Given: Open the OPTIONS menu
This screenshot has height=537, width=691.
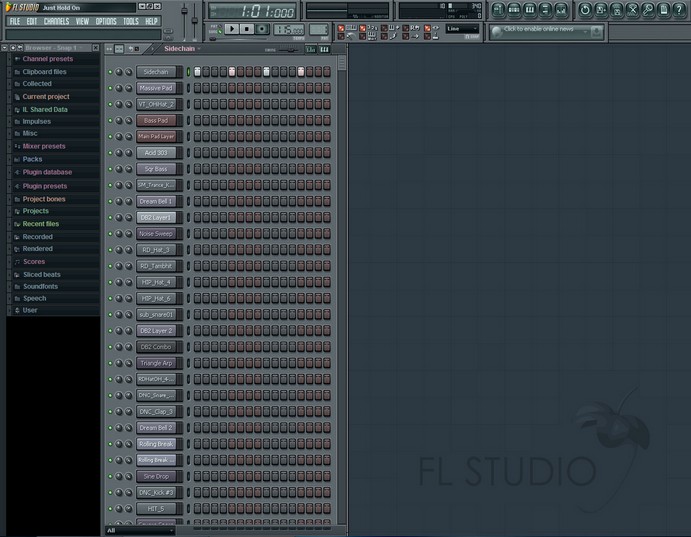Looking at the screenshot, I should (106, 21).
